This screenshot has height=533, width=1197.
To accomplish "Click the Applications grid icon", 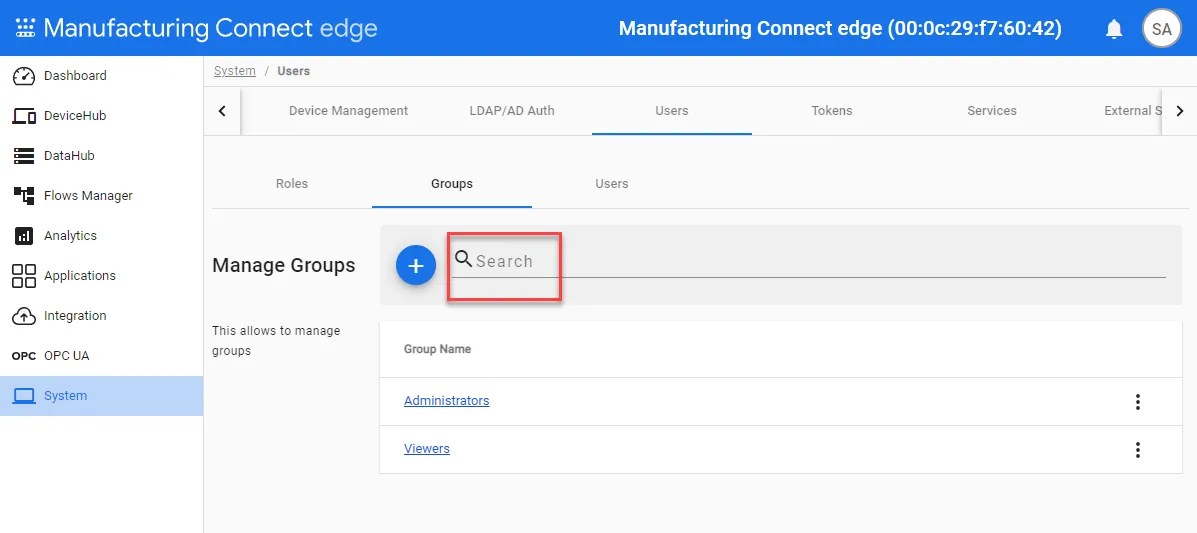I will pos(24,276).
